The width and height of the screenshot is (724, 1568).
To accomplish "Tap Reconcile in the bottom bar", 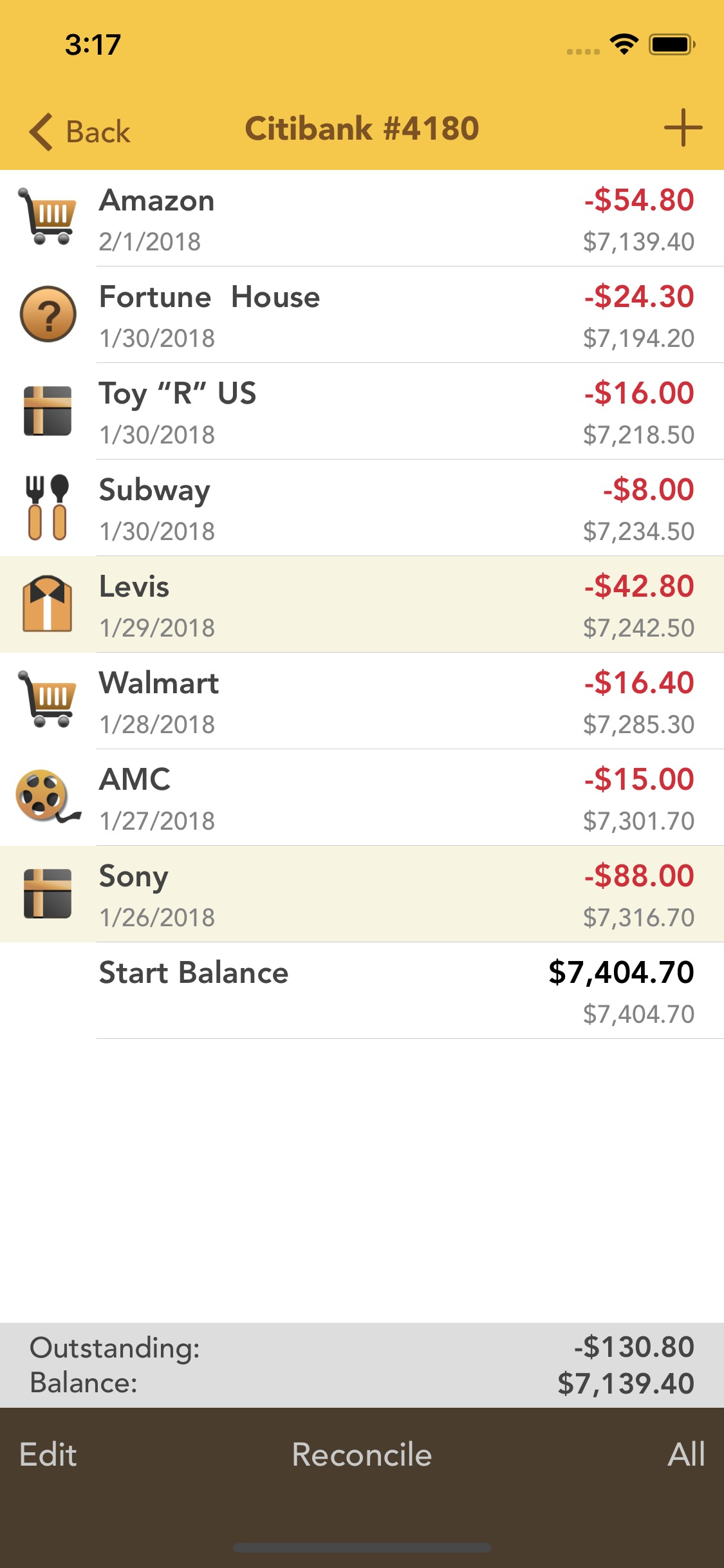I will pos(362,1455).
